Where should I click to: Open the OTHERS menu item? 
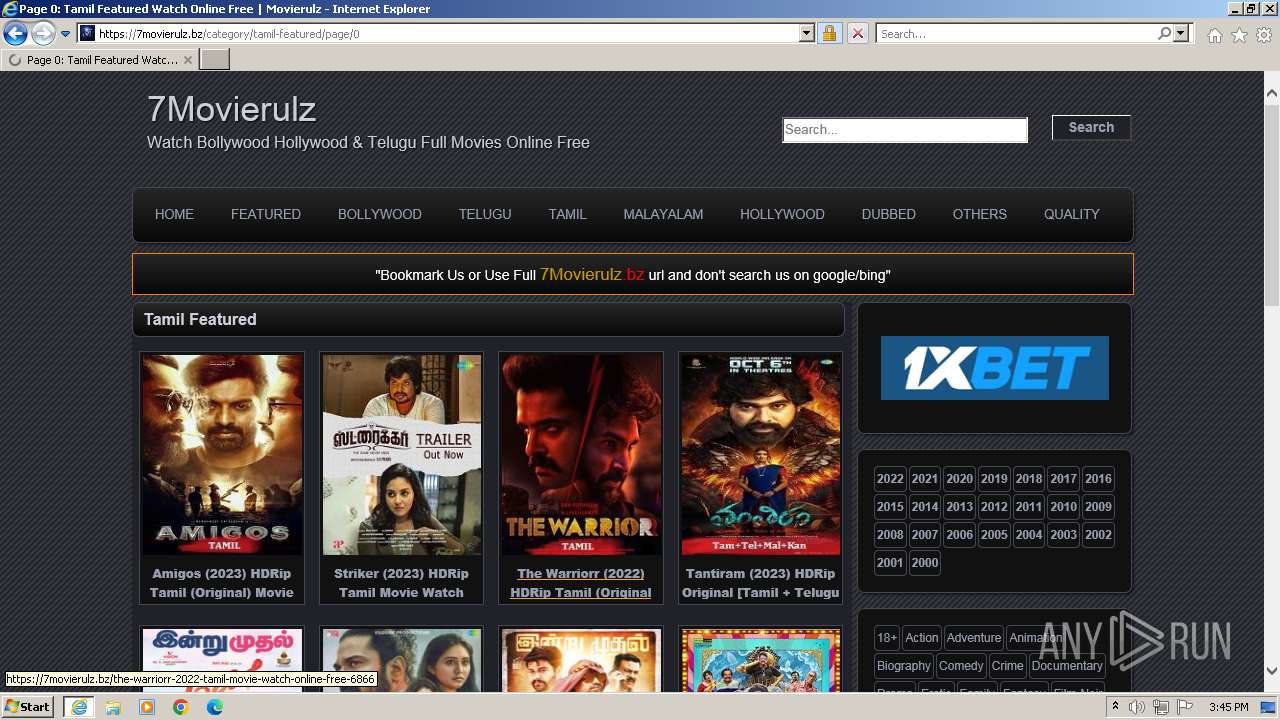(980, 214)
